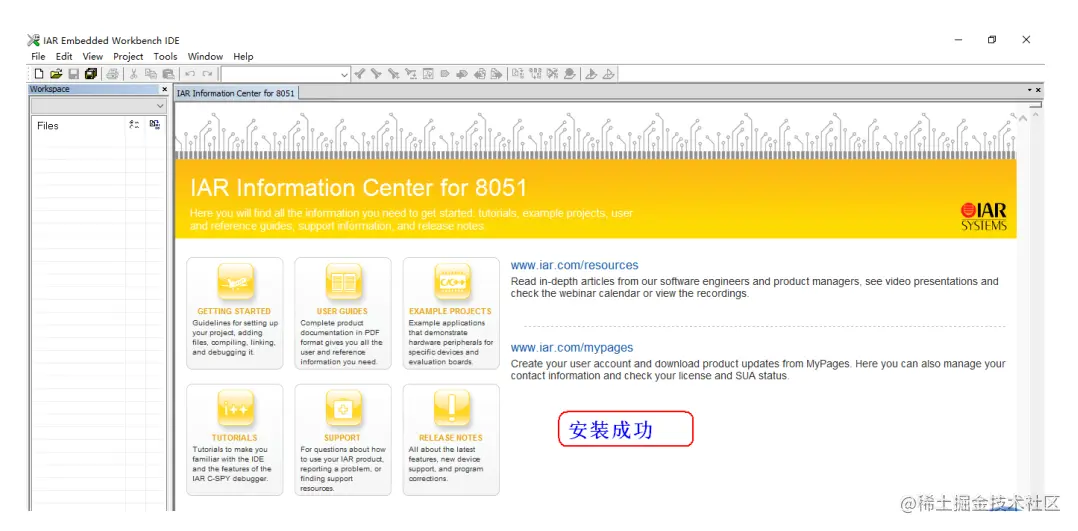Open the Example Projects card icon
This screenshot has height=531, width=1078.
(x=452, y=282)
